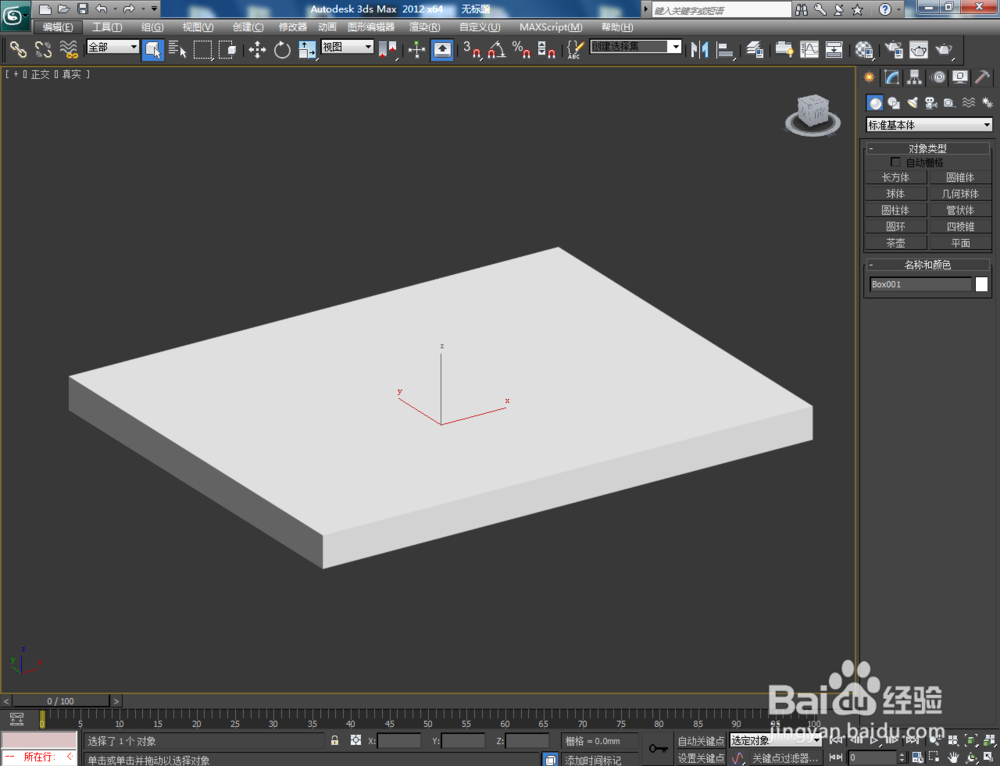Select the Rotate tool

(282, 50)
